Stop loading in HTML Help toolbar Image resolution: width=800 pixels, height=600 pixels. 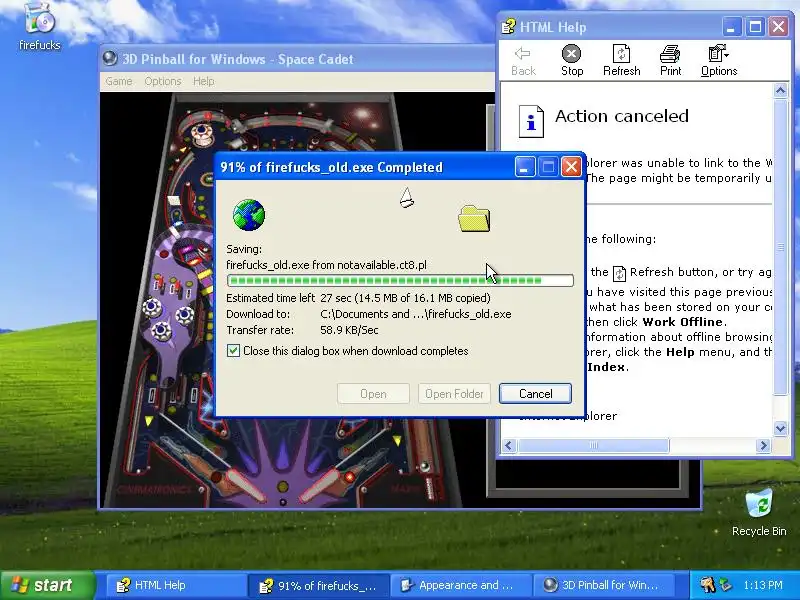click(x=571, y=61)
